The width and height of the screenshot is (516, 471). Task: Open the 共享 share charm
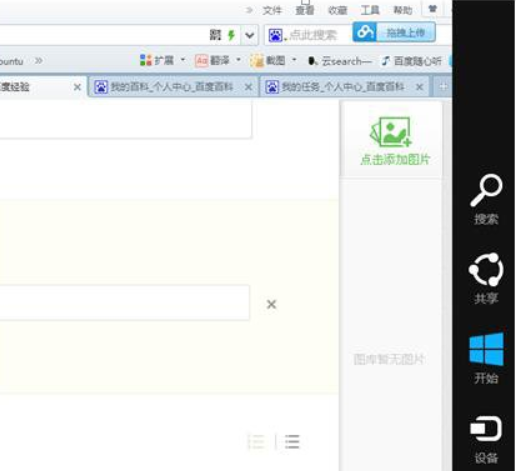[486, 278]
